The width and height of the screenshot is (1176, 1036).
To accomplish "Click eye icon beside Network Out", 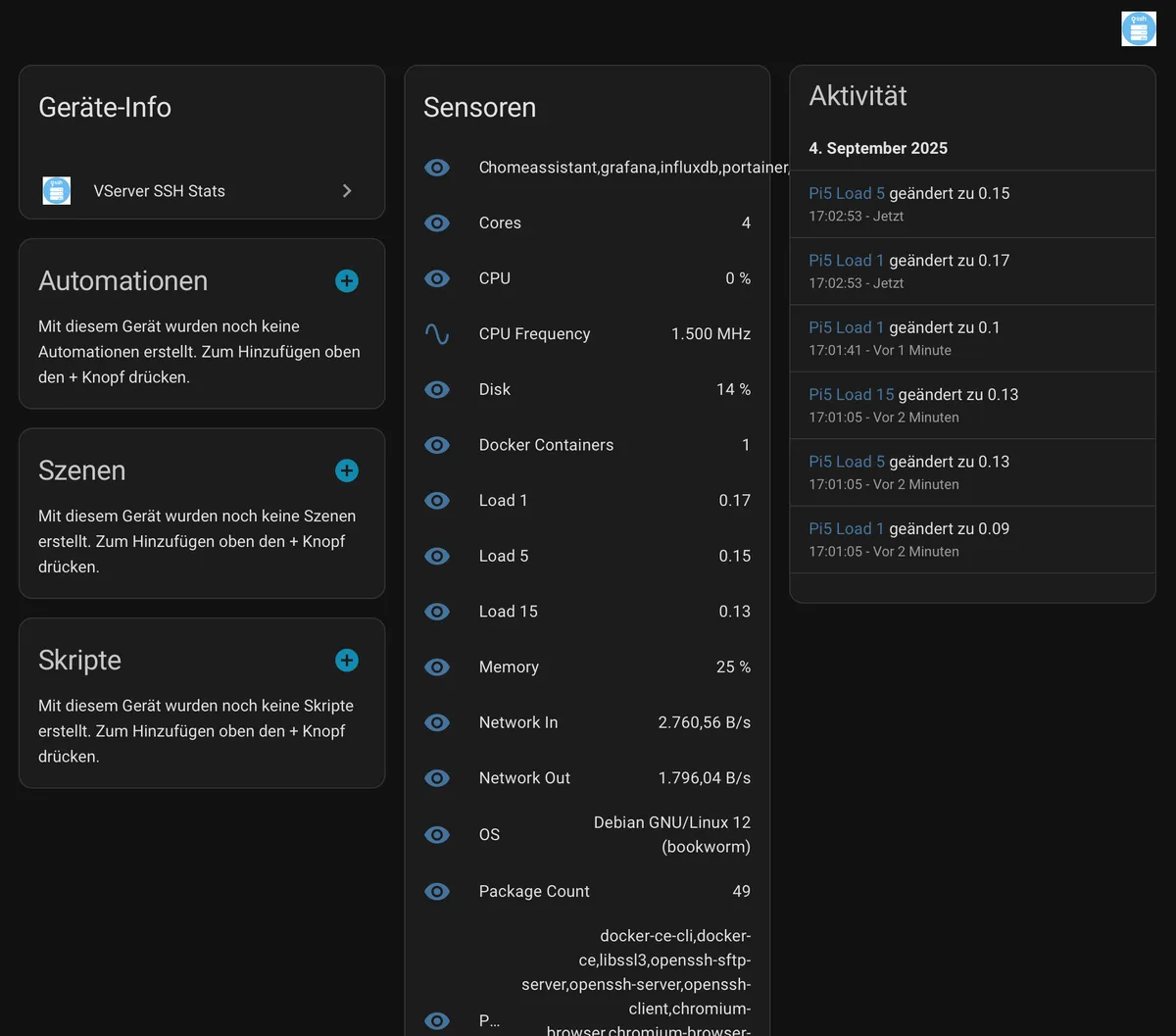I will tap(437, 778).
